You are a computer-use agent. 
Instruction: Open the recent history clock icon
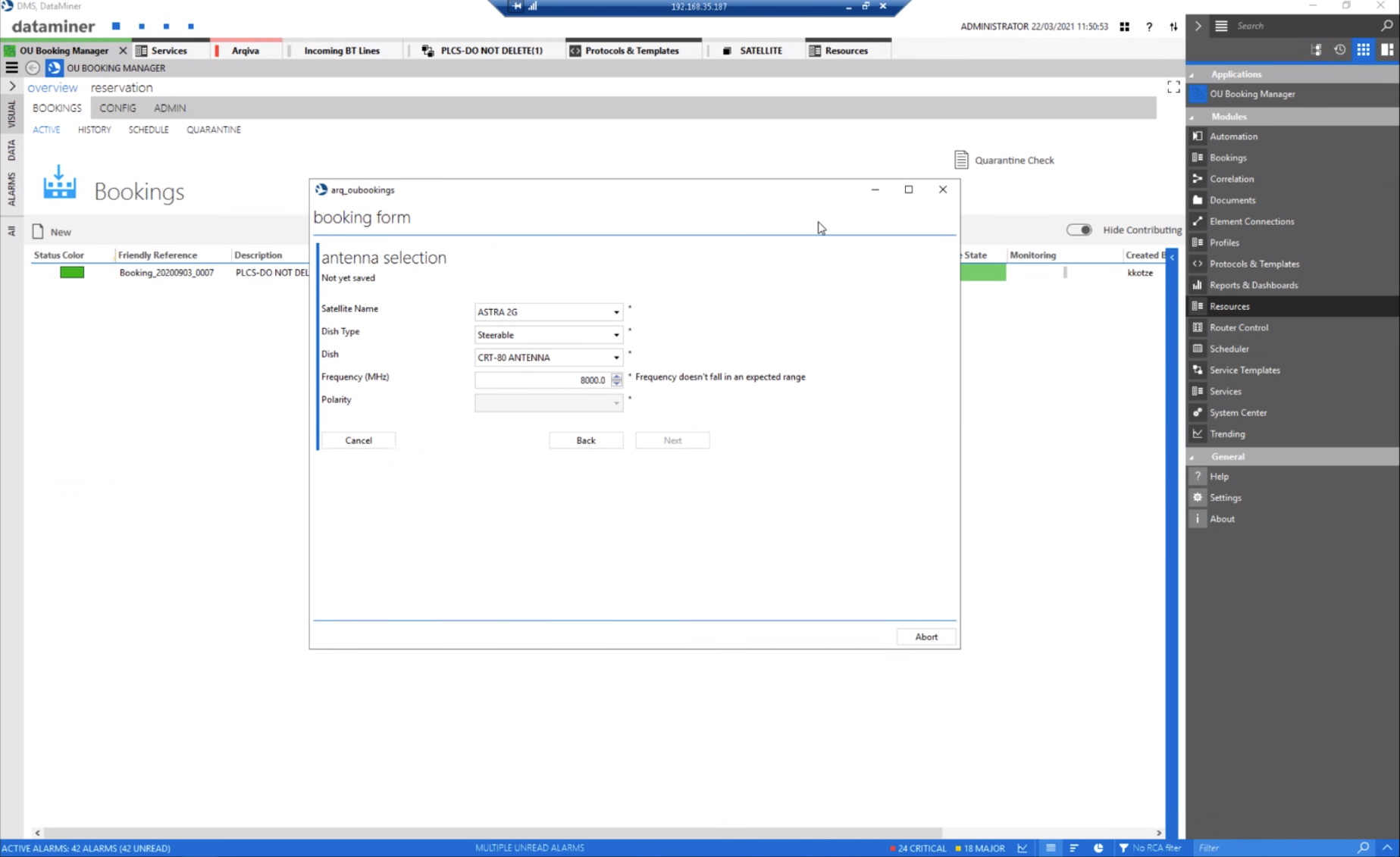pyautogui.click(x=1339, y=50)
